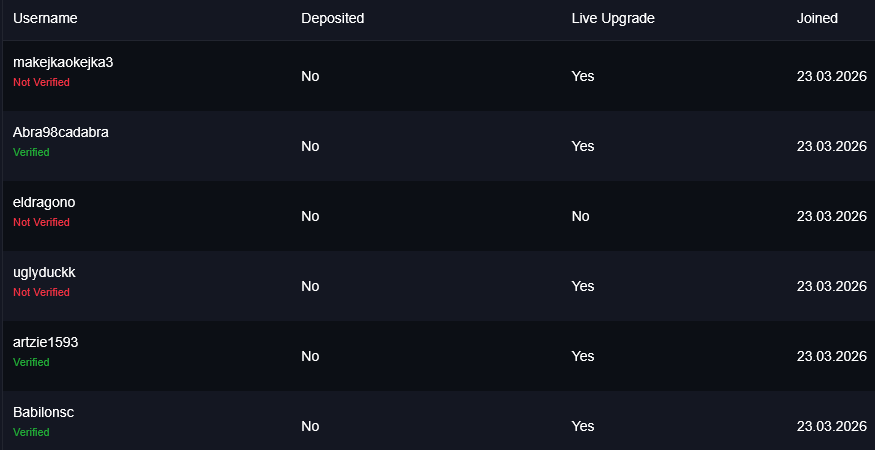
Task: Click Not Verified status under makejkaokejka3
Action: coord(41,82)
